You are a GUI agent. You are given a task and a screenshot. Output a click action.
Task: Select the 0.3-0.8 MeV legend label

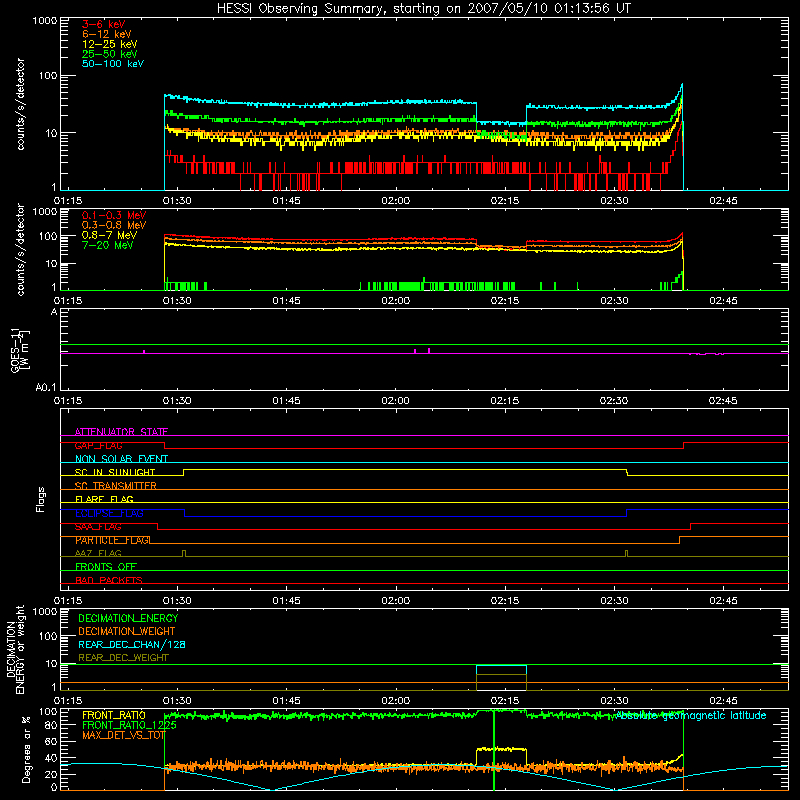(x=114, y=225)
